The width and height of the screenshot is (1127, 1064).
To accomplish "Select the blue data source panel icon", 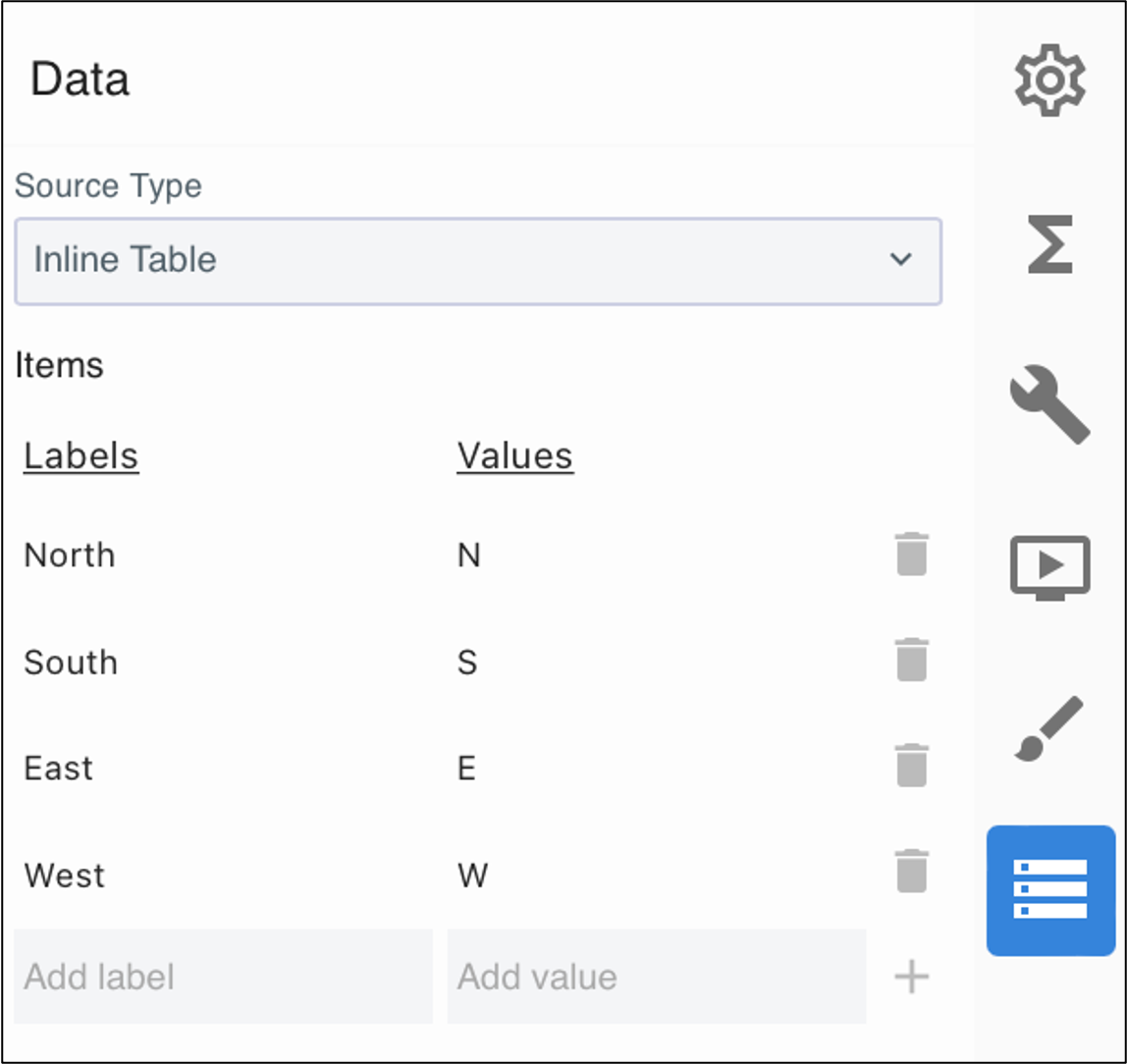I will point(1049,889).
